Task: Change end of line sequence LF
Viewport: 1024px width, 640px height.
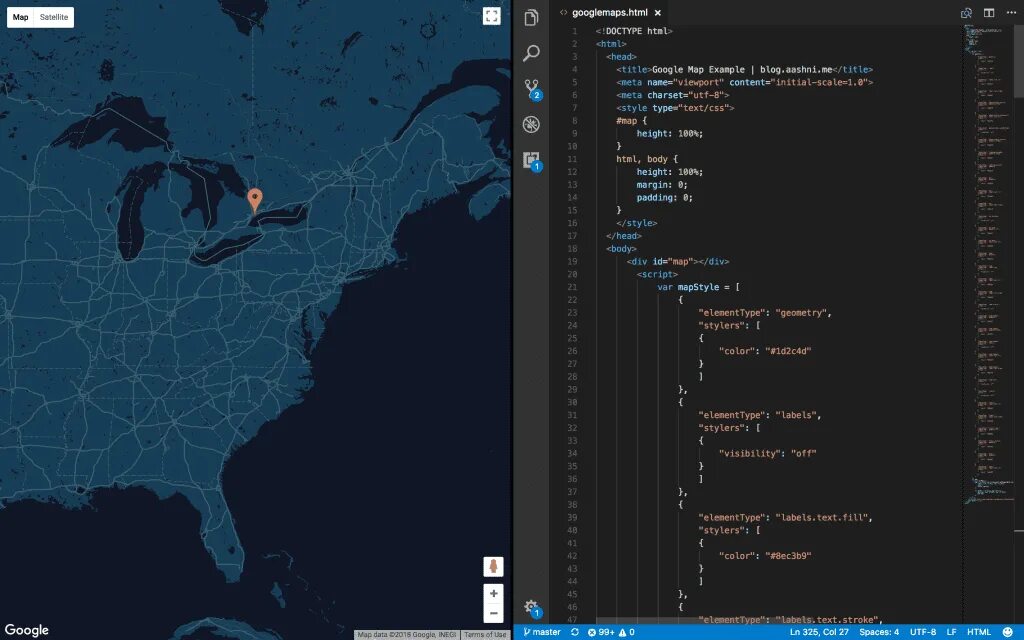Action: pyautogui.click(x=952, y=632)
